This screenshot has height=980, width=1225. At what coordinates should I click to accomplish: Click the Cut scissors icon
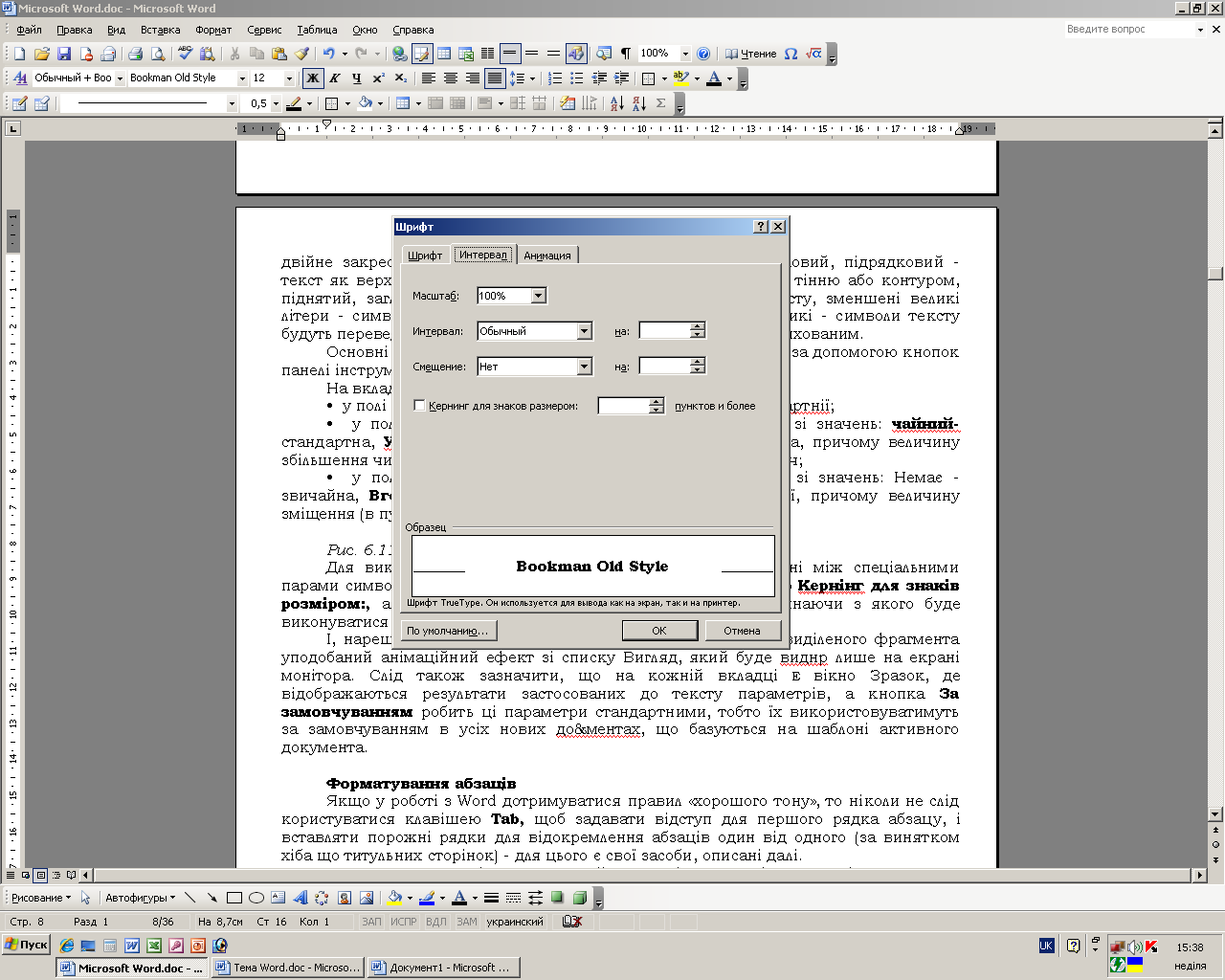(x=234, y=54)
